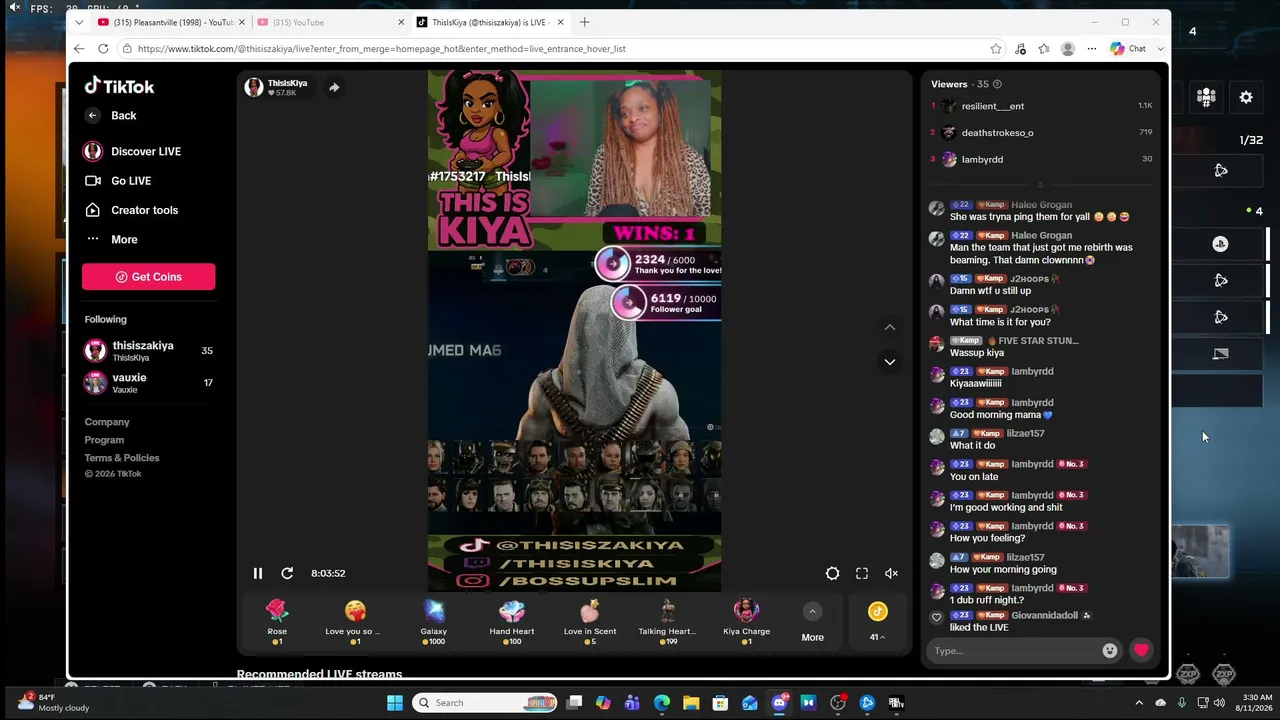This screenshot has width=1280, height=720.
Task: Open Microsoft Edge from the taskbar
Action: click(x=662, y=702)
